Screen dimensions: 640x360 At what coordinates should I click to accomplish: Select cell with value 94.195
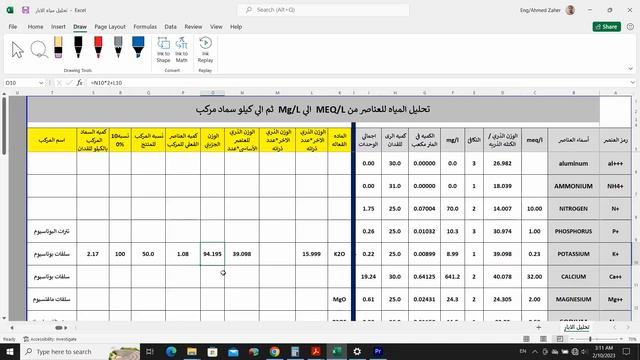[212, 254]
